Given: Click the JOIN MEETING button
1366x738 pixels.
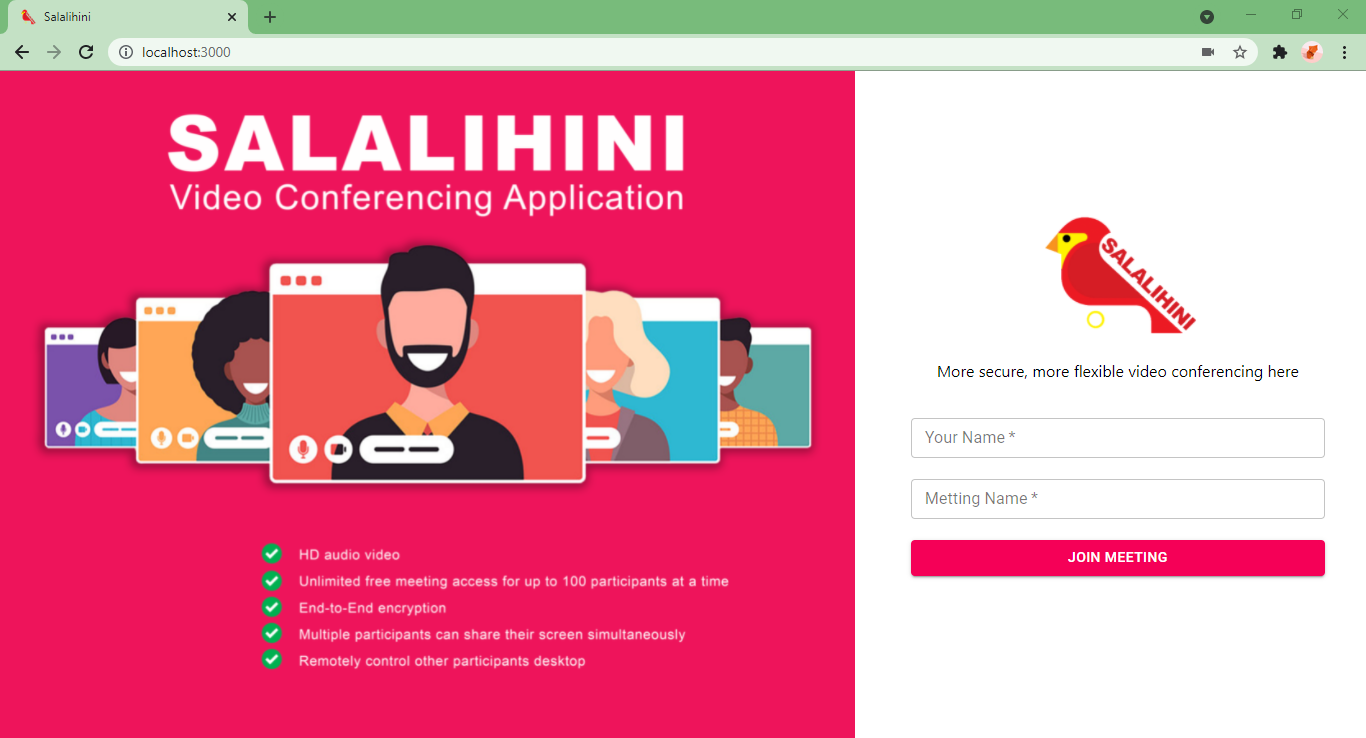Looking at the screenshot, I should point(1118,558).
